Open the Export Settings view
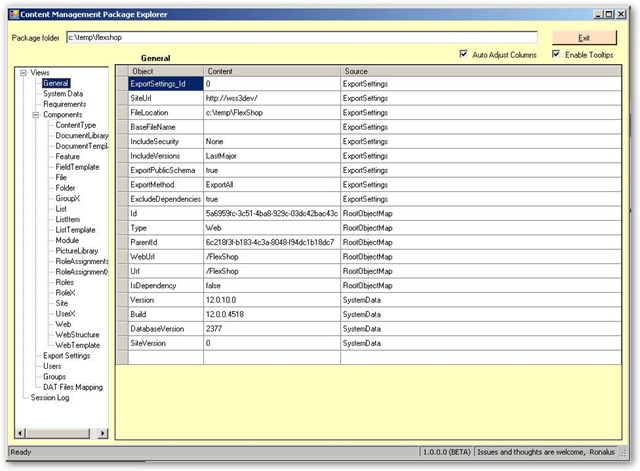 [67, 355]
